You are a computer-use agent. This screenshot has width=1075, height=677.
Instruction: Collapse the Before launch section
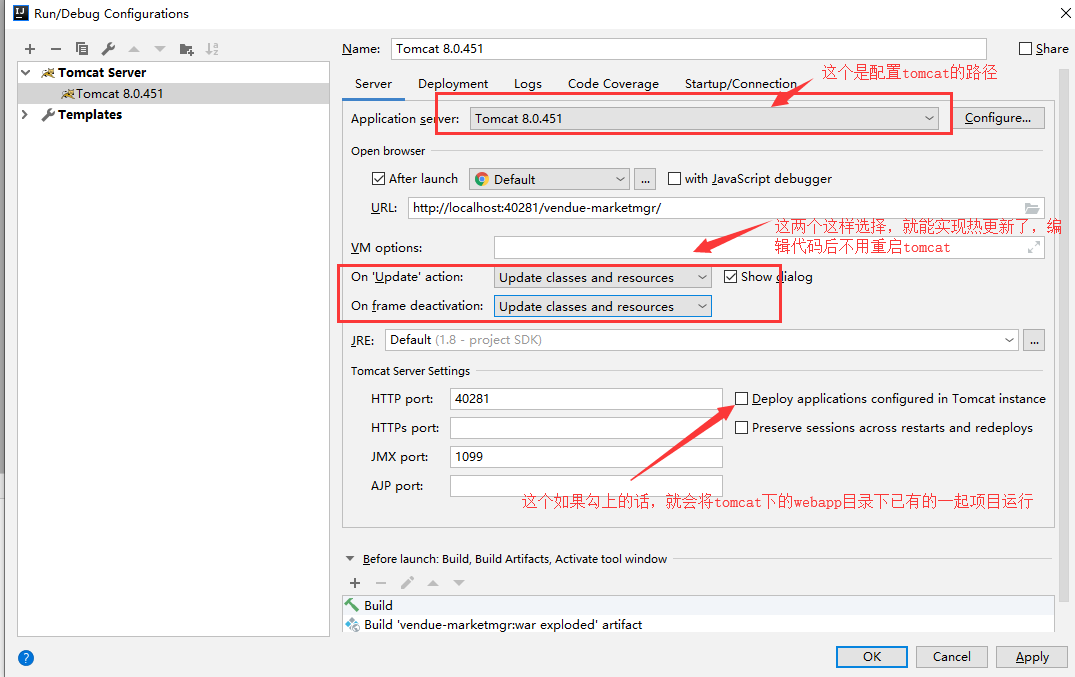click(350, 559)
